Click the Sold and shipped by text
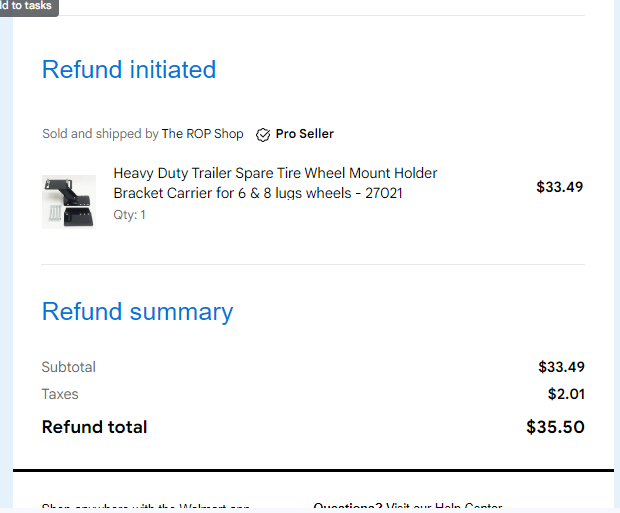Viewport: 620px width, 513px height. (x=100, y=134)
